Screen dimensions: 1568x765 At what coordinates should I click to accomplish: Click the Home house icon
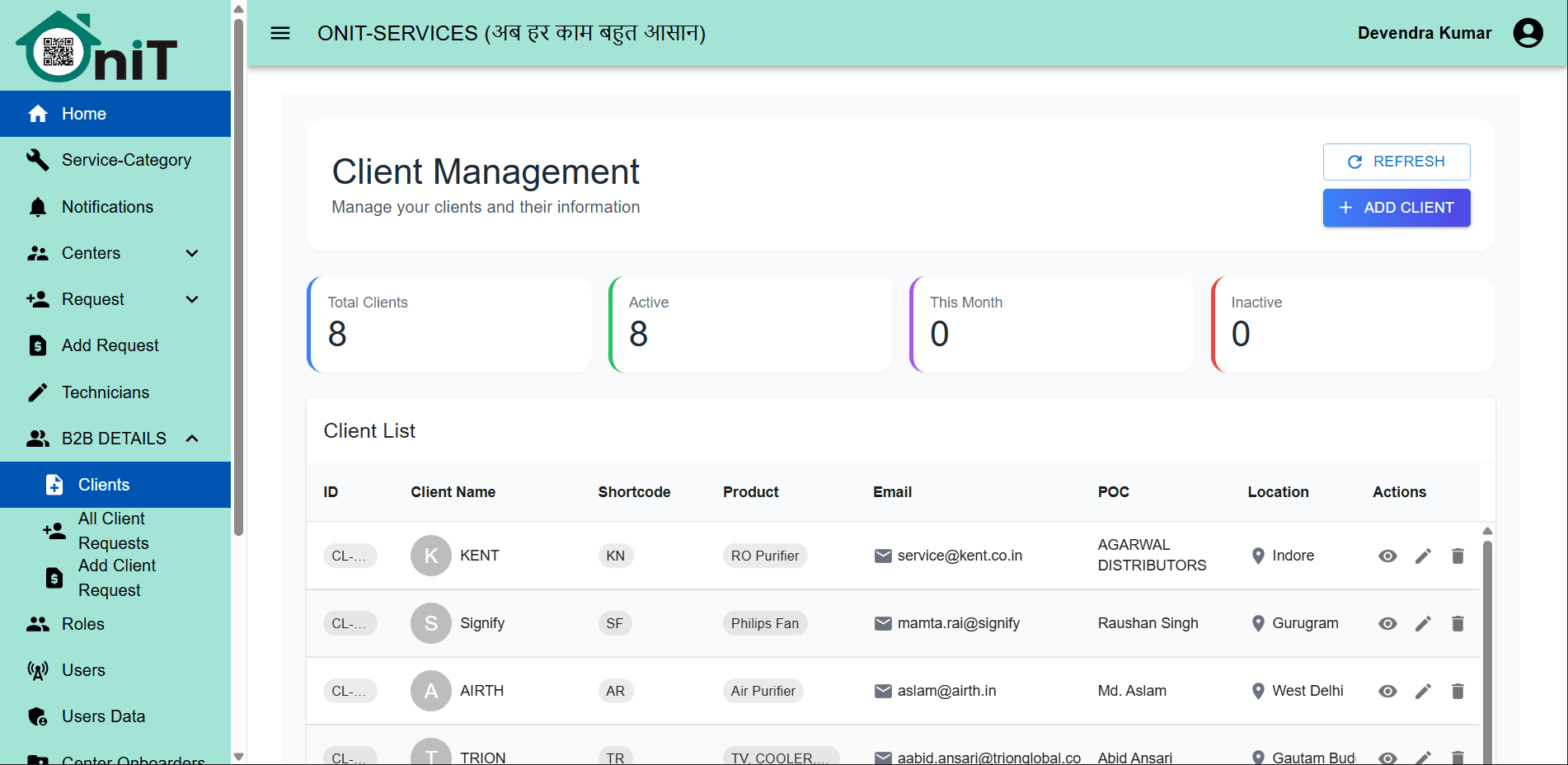pos(38,114)
